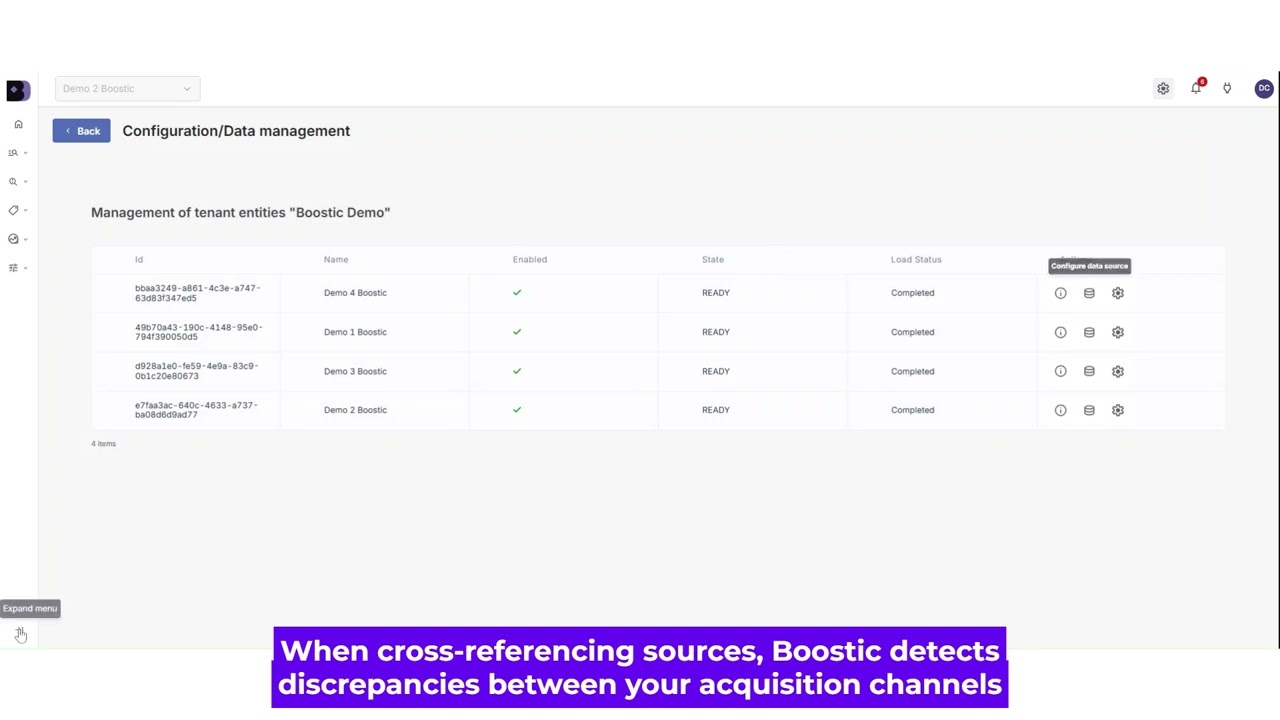The image size is (1280, 720).
Task: Show info for Demo 4 Boostic
Action: pyautogui.click(x=1060, y=293)
